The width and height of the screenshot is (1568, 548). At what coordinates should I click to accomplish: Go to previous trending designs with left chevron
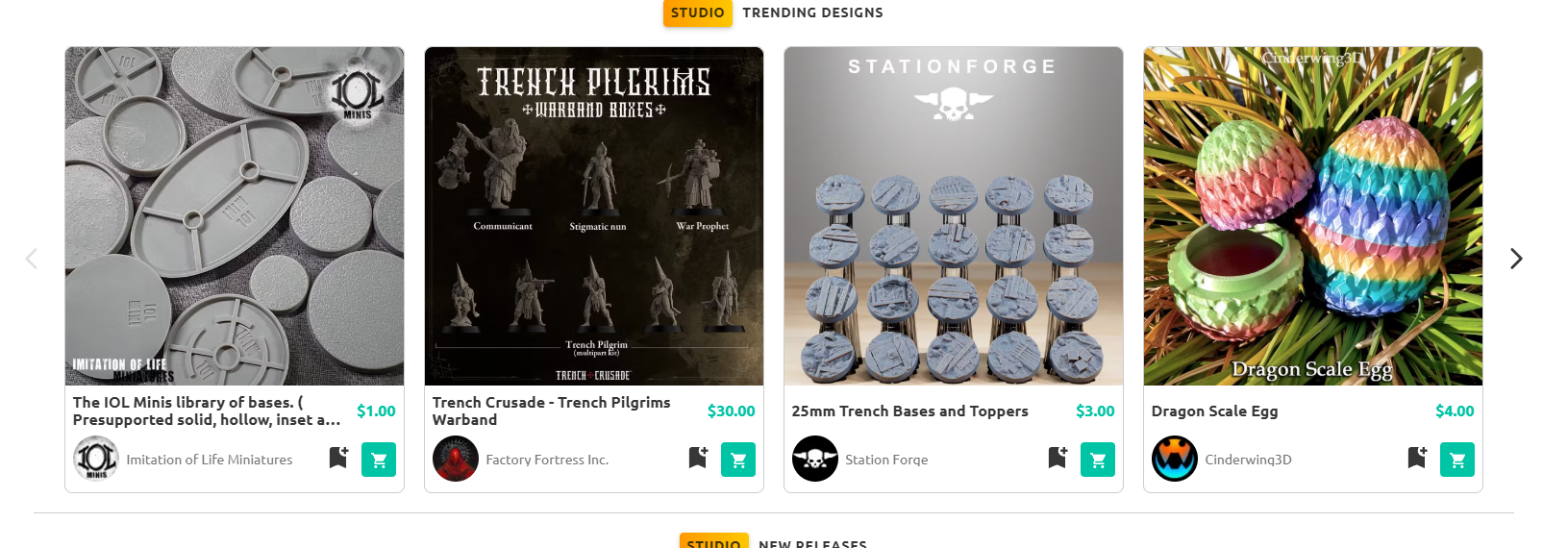coord(32,259)
